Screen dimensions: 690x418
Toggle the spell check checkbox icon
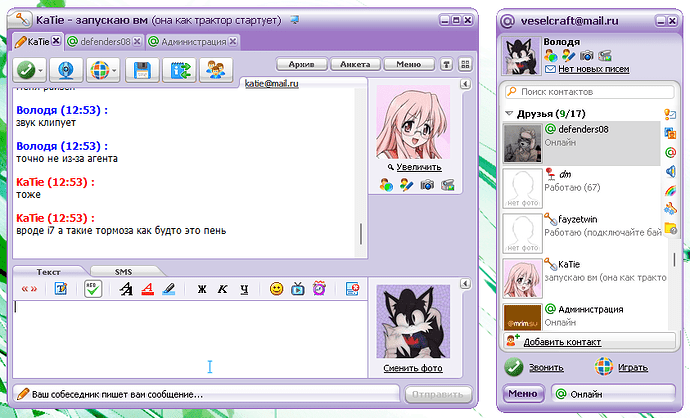point(92,289)
